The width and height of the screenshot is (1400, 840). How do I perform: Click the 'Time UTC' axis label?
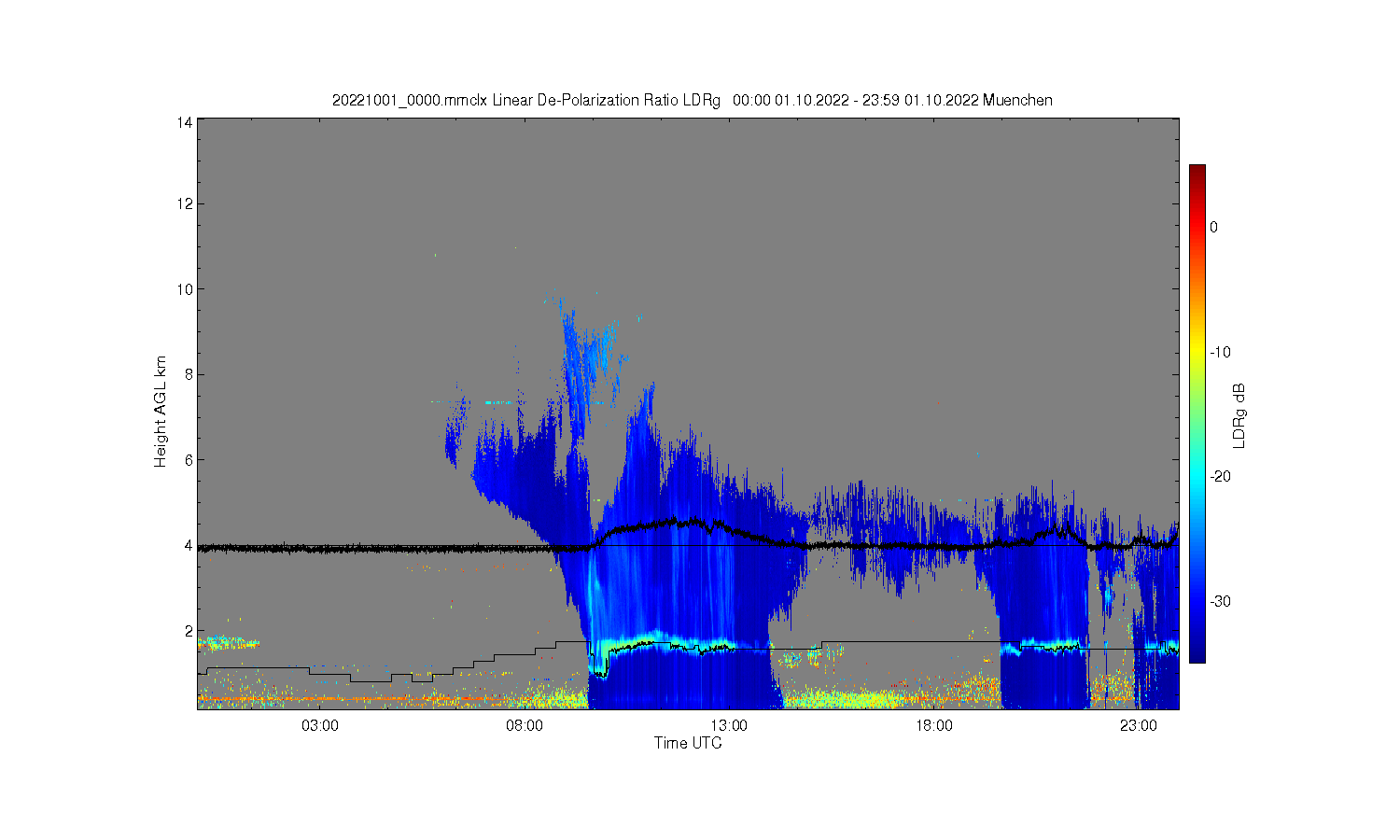coord(688,744)
